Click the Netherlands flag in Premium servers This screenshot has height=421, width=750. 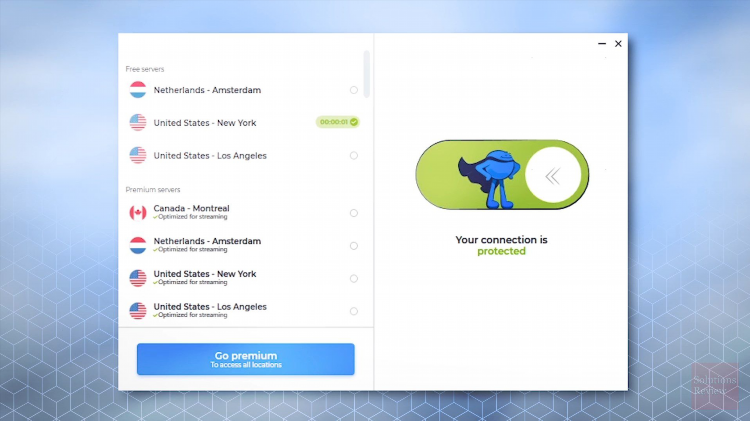point(138,245)
